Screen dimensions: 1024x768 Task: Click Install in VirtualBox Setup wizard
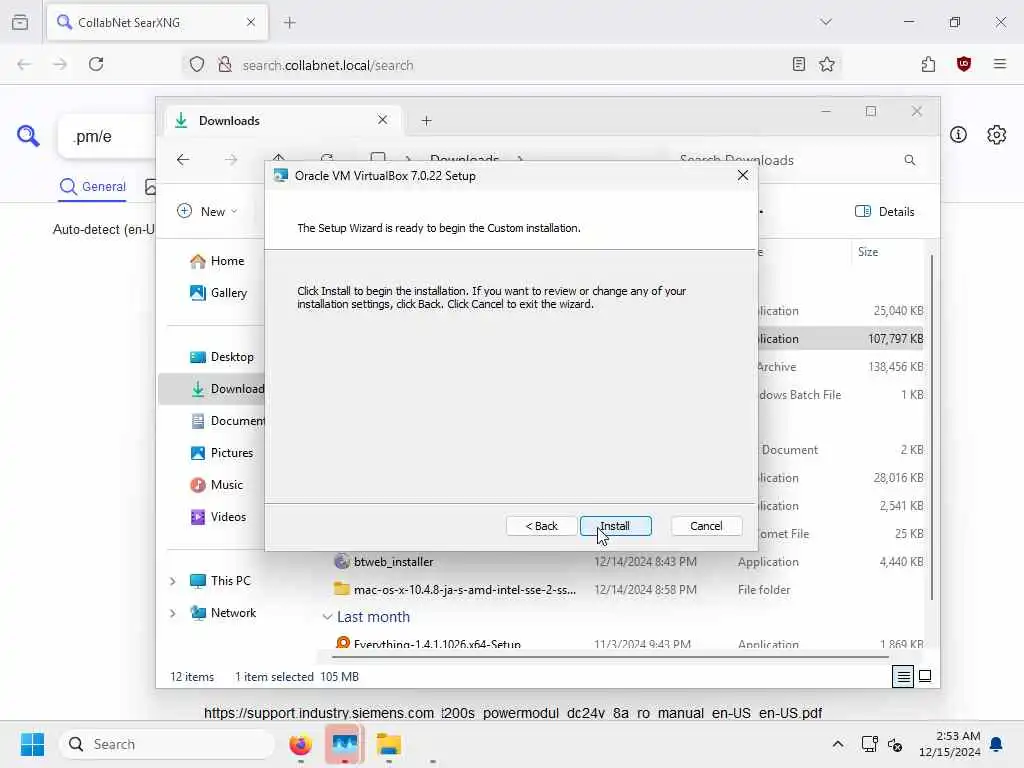[615, 526]
